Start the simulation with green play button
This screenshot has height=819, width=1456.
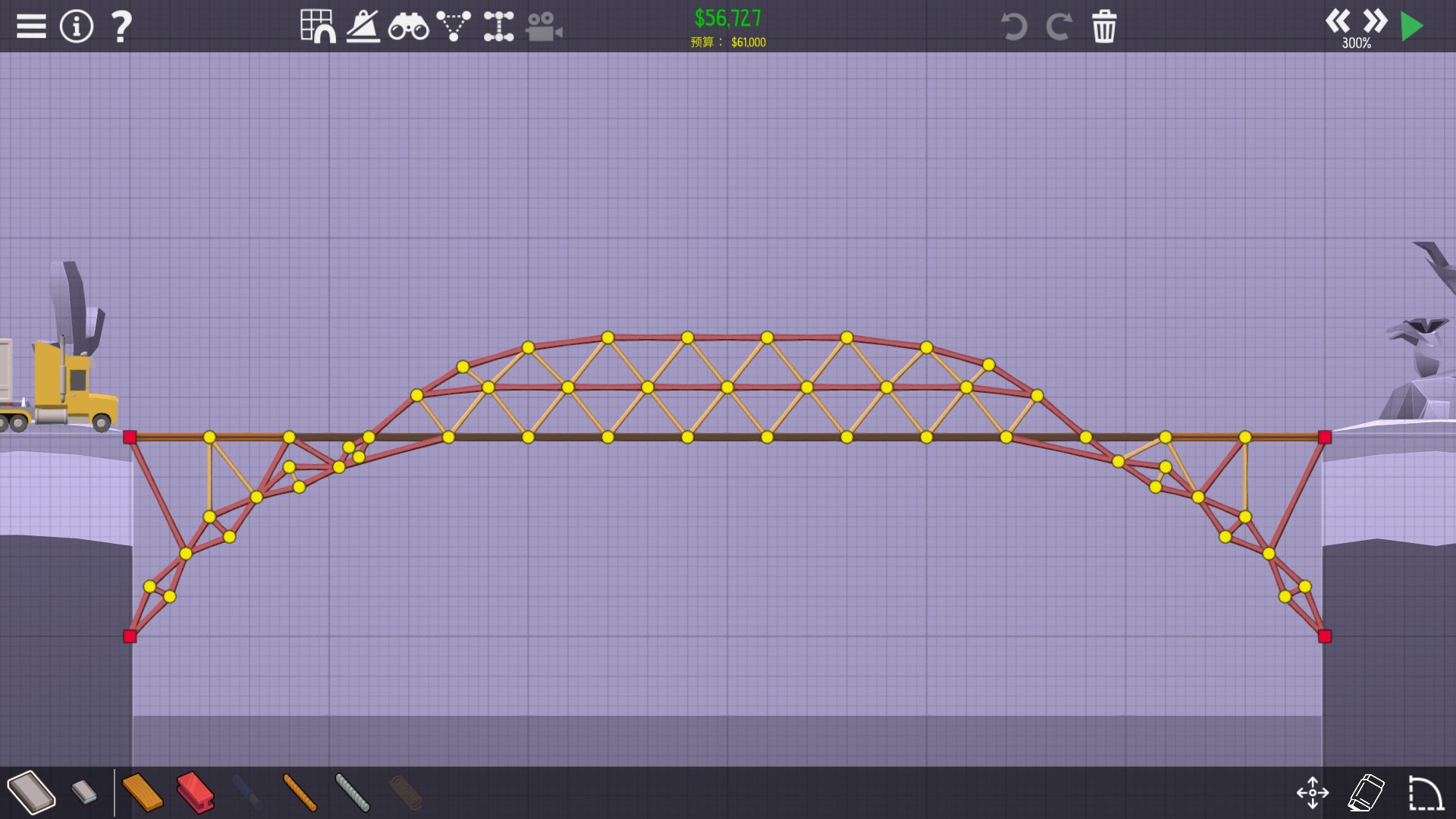coord(1412,27)
